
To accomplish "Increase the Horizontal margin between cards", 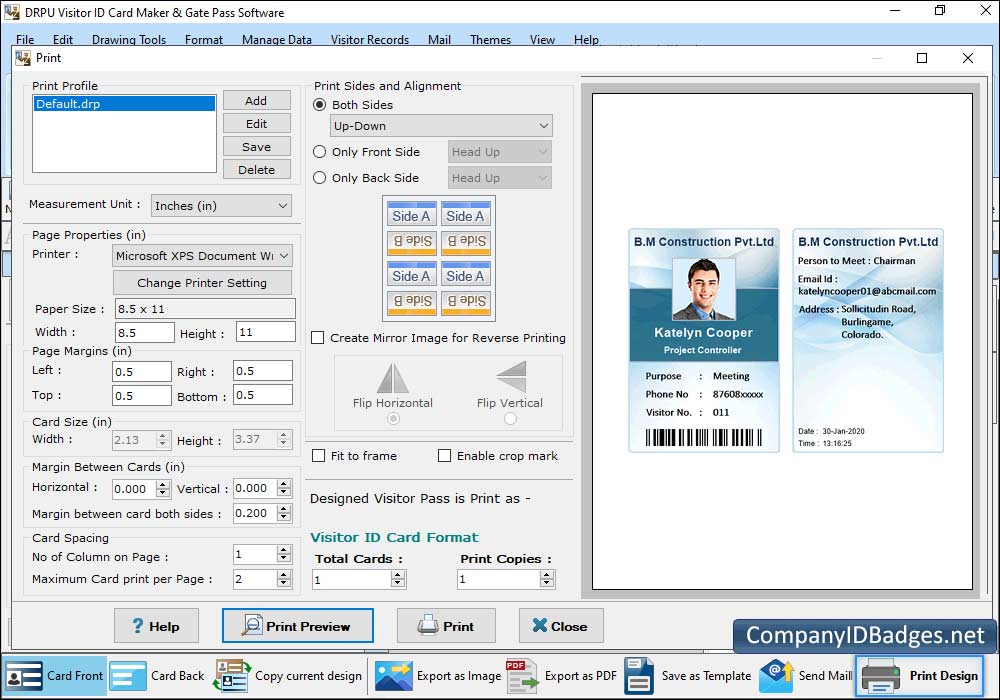I will (163, 485).
